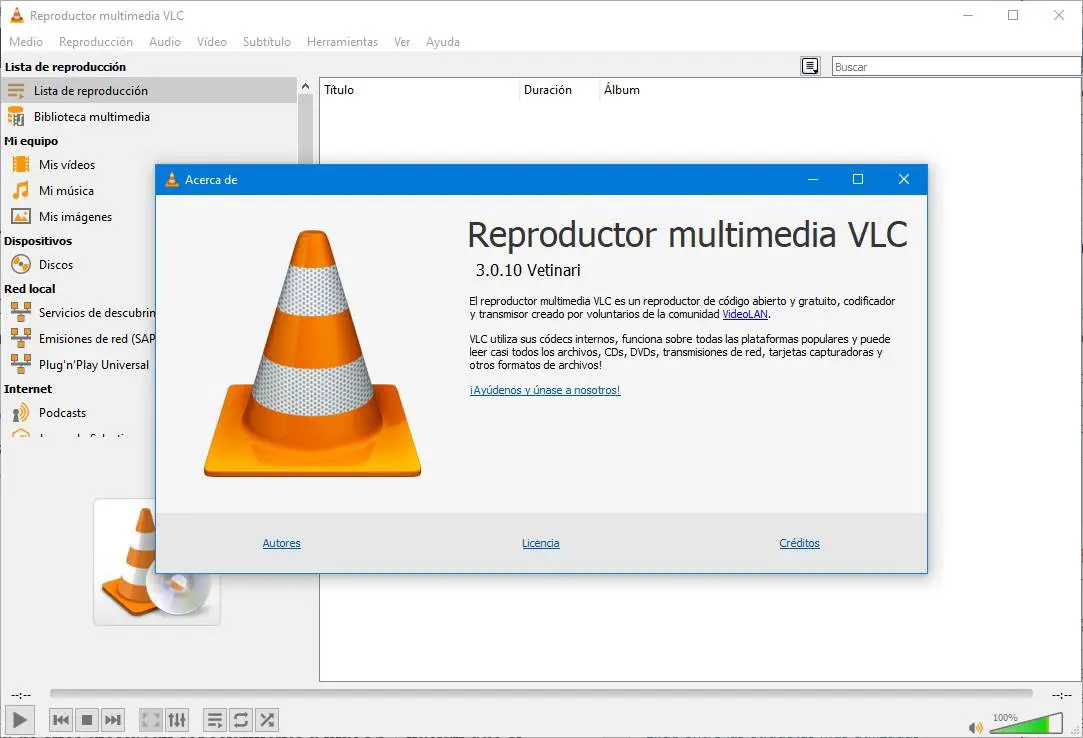
Task: Open the Audio menu
Action: (x=165, y=41)
